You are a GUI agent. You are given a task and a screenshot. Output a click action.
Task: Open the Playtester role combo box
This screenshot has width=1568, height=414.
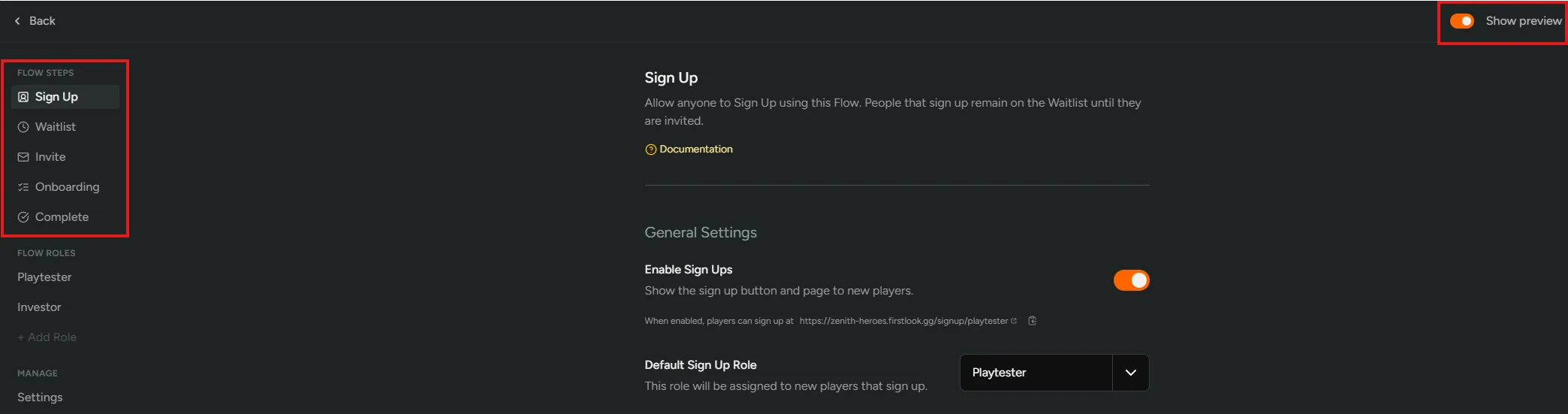1036,373
